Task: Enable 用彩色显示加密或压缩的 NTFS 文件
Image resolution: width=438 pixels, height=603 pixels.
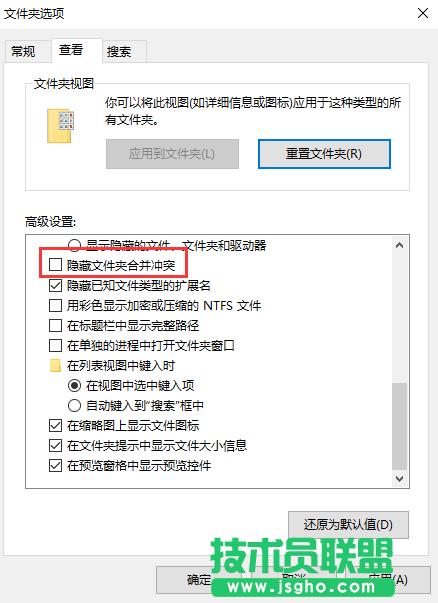Action: (55, 306)
